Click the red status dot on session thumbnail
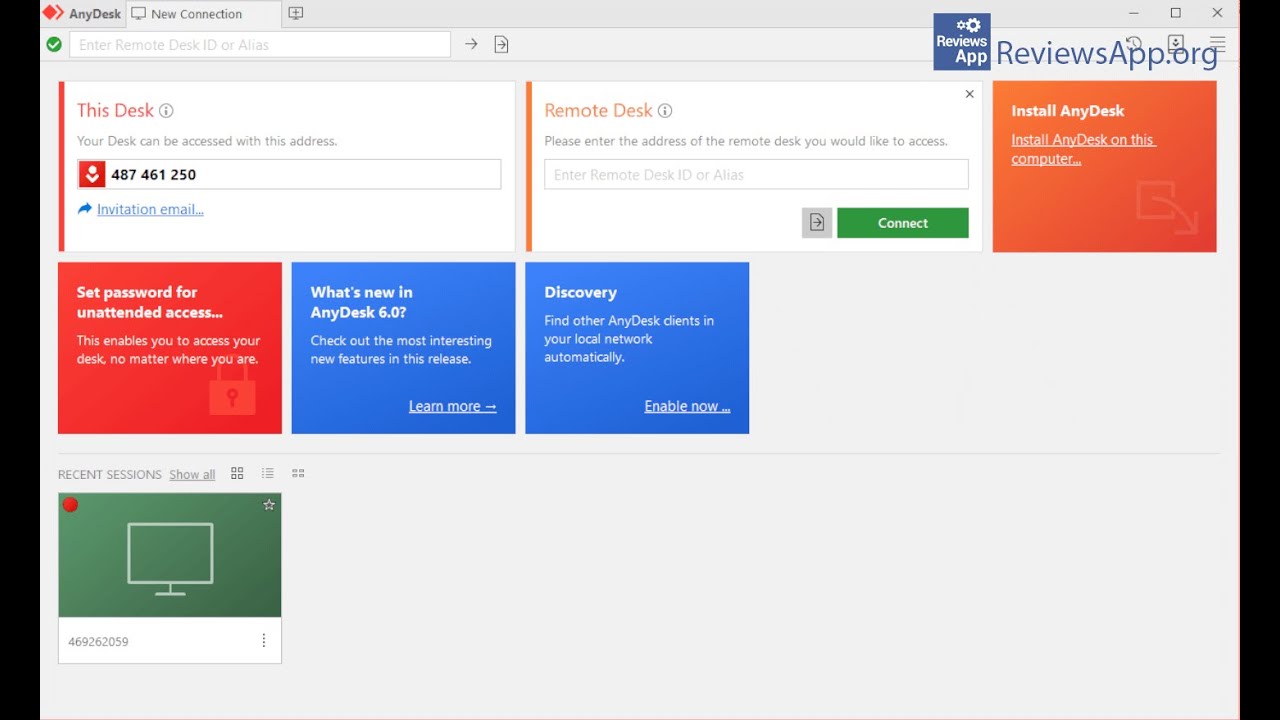Viewport: 1280px width, 720px height. click(x=70, y=505)
